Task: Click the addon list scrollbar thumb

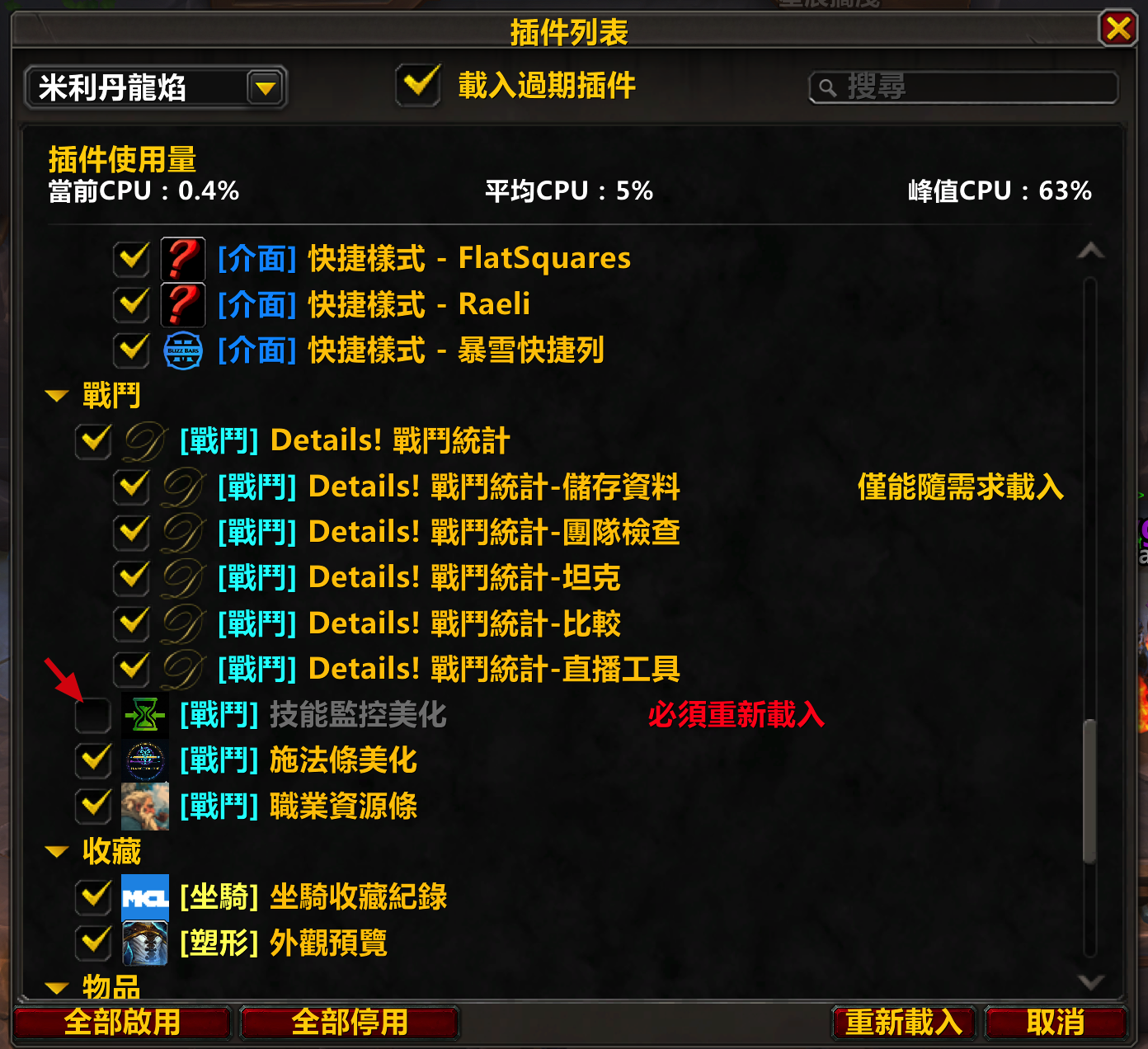Action: (1090, 792)
